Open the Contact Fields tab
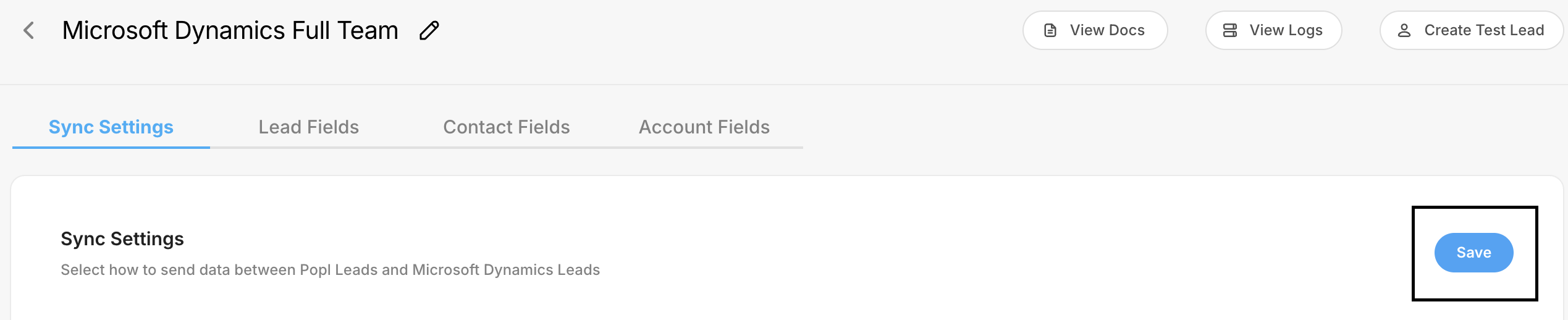This screenshot has width=1568, height=320. (x=506, y=127)
